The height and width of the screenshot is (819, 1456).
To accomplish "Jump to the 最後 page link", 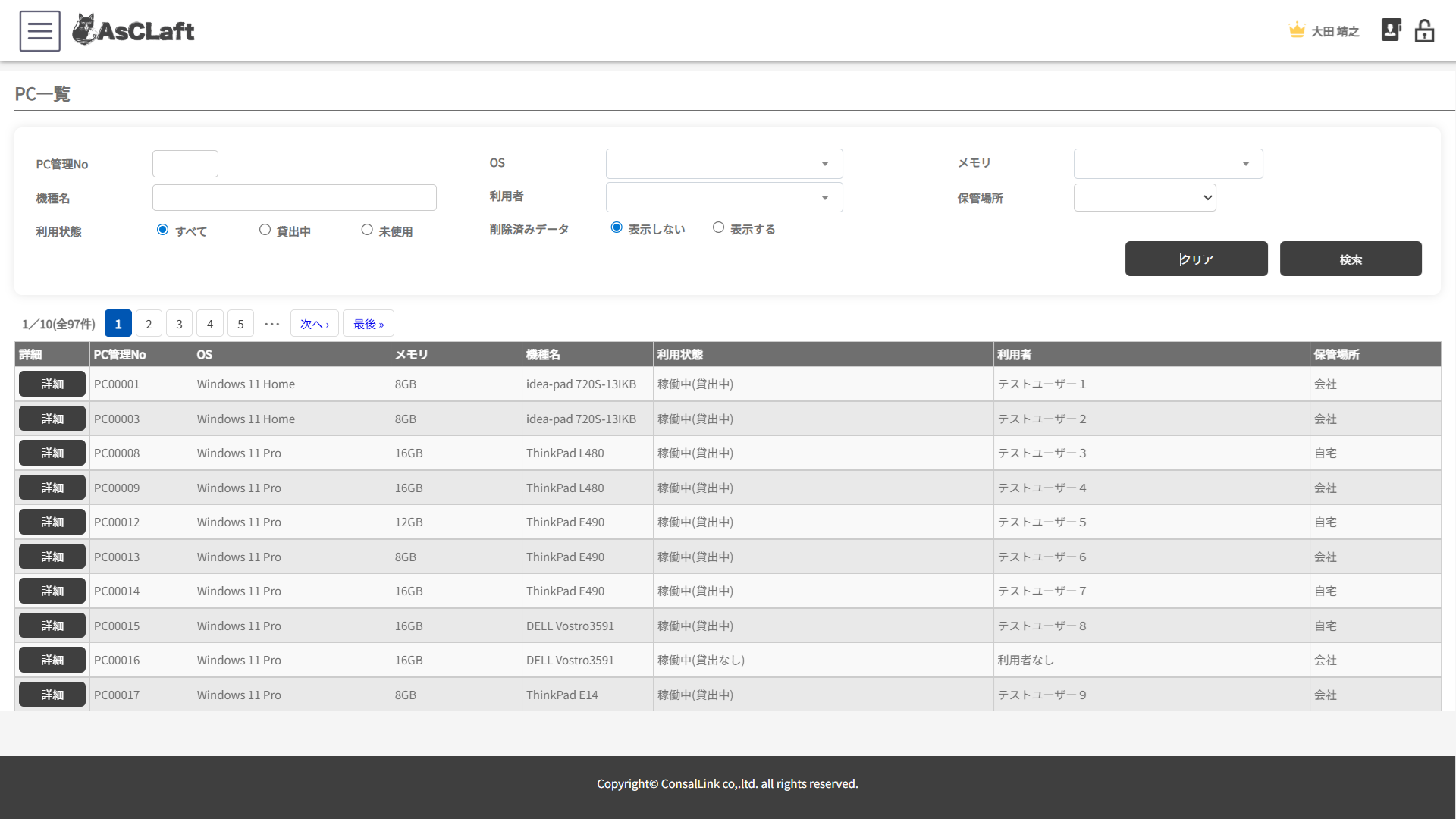I will click(x=368, y=324).
